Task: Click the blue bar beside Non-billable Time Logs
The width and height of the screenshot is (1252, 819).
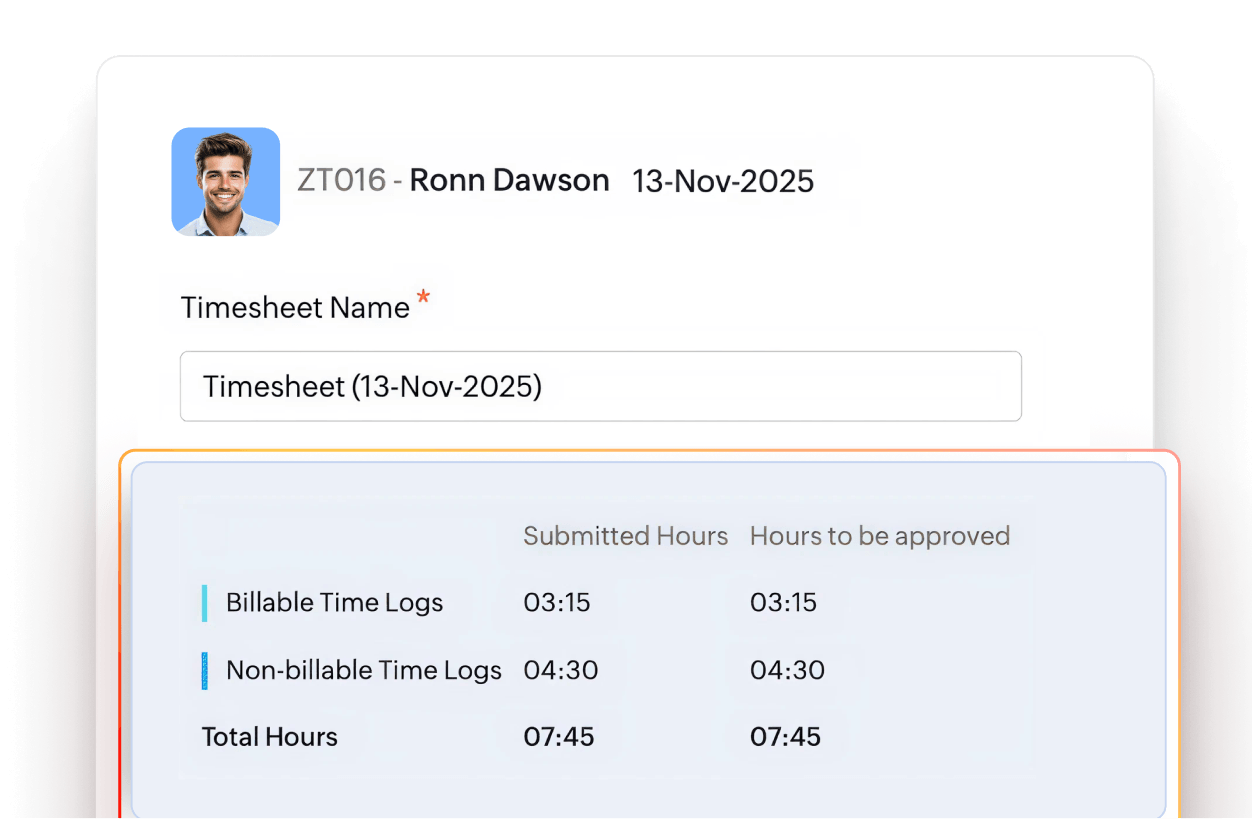Action: [207, 670]
